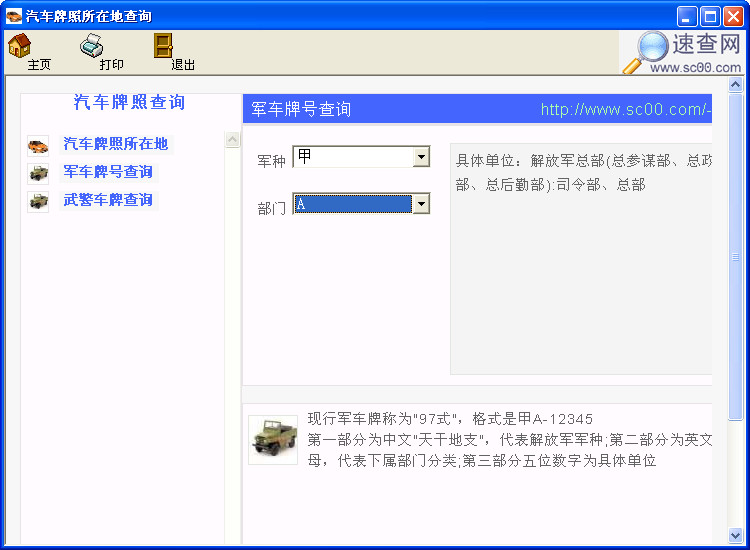Click the 部门 combo box showing A
This screenshot has width=750, height=550.
coord(361,204)
